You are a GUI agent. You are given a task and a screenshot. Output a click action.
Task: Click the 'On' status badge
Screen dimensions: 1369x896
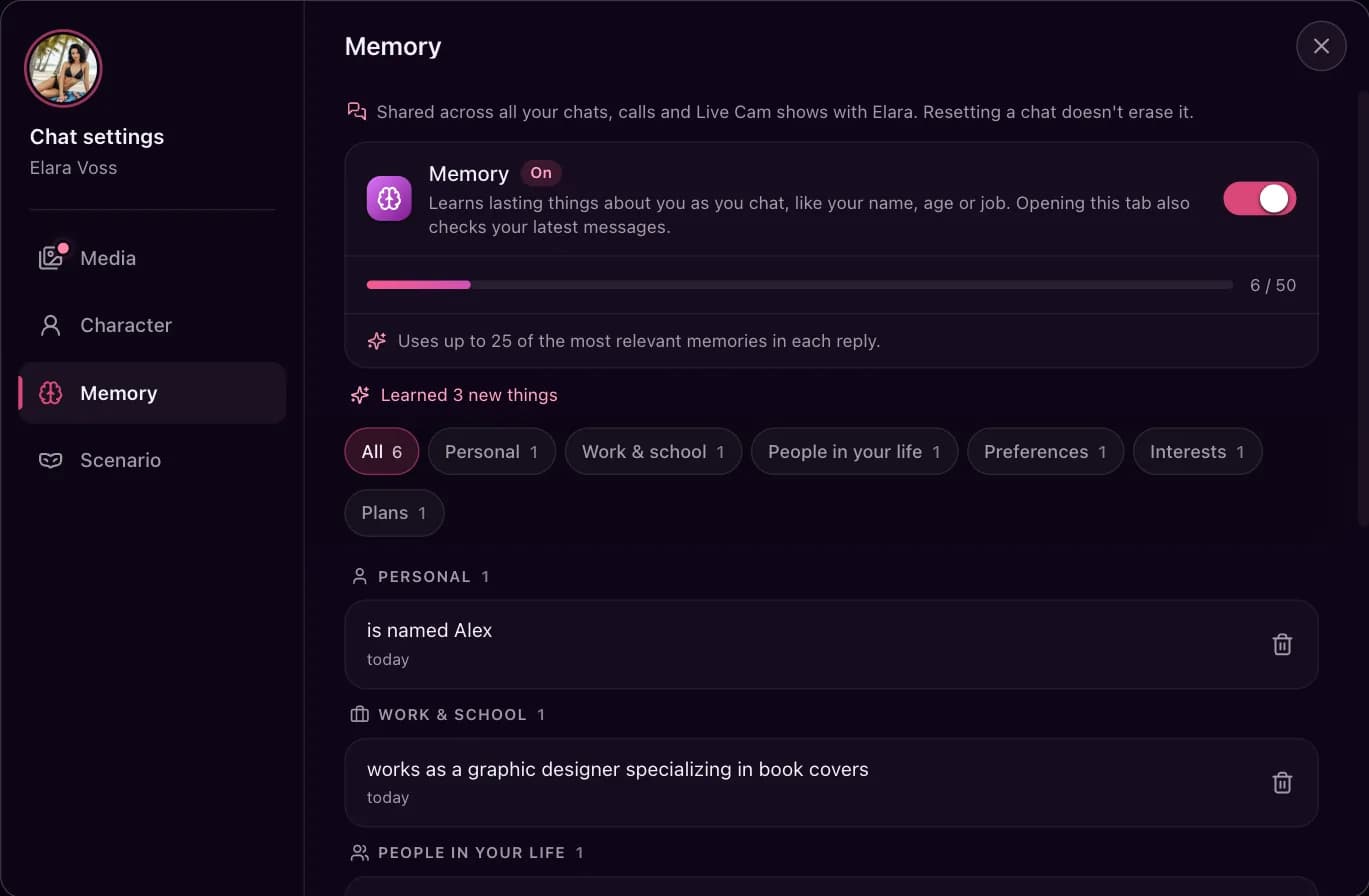(541, 173)
